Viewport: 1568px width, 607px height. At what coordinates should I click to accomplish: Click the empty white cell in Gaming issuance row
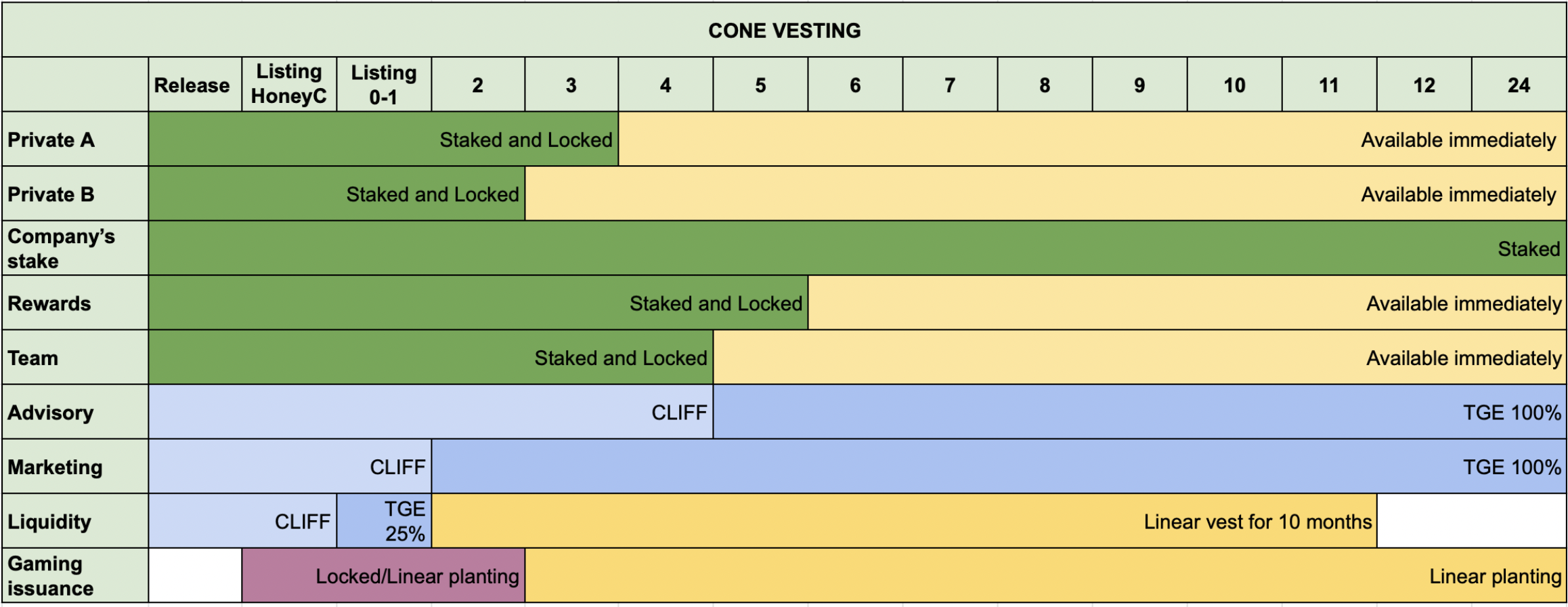pyautogui.click(x=195, y=576)
